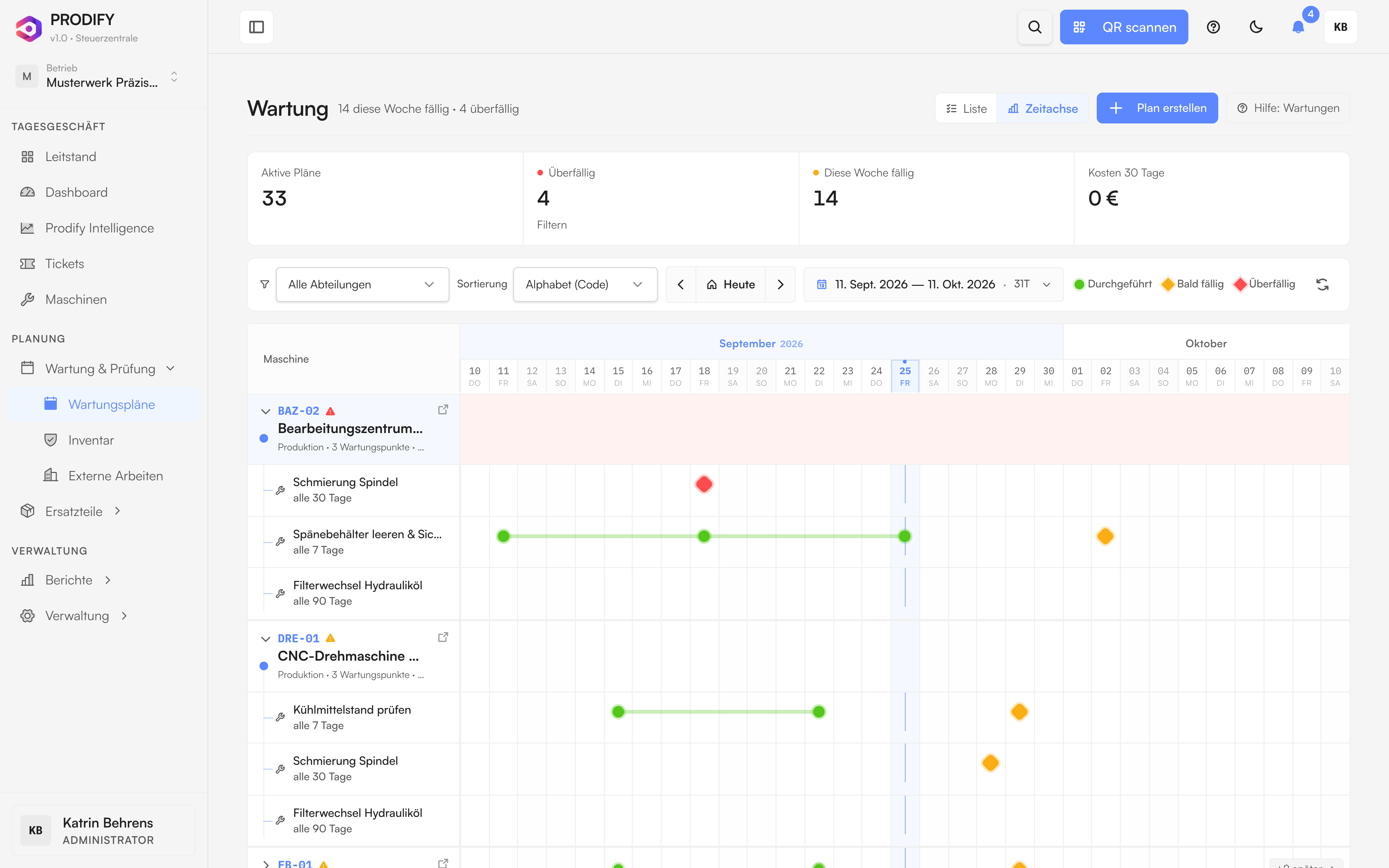Screen dimensions: 1389x868
Task: Open BAZ-02 machine in new window icon
Action: click(x=442, y=410)
